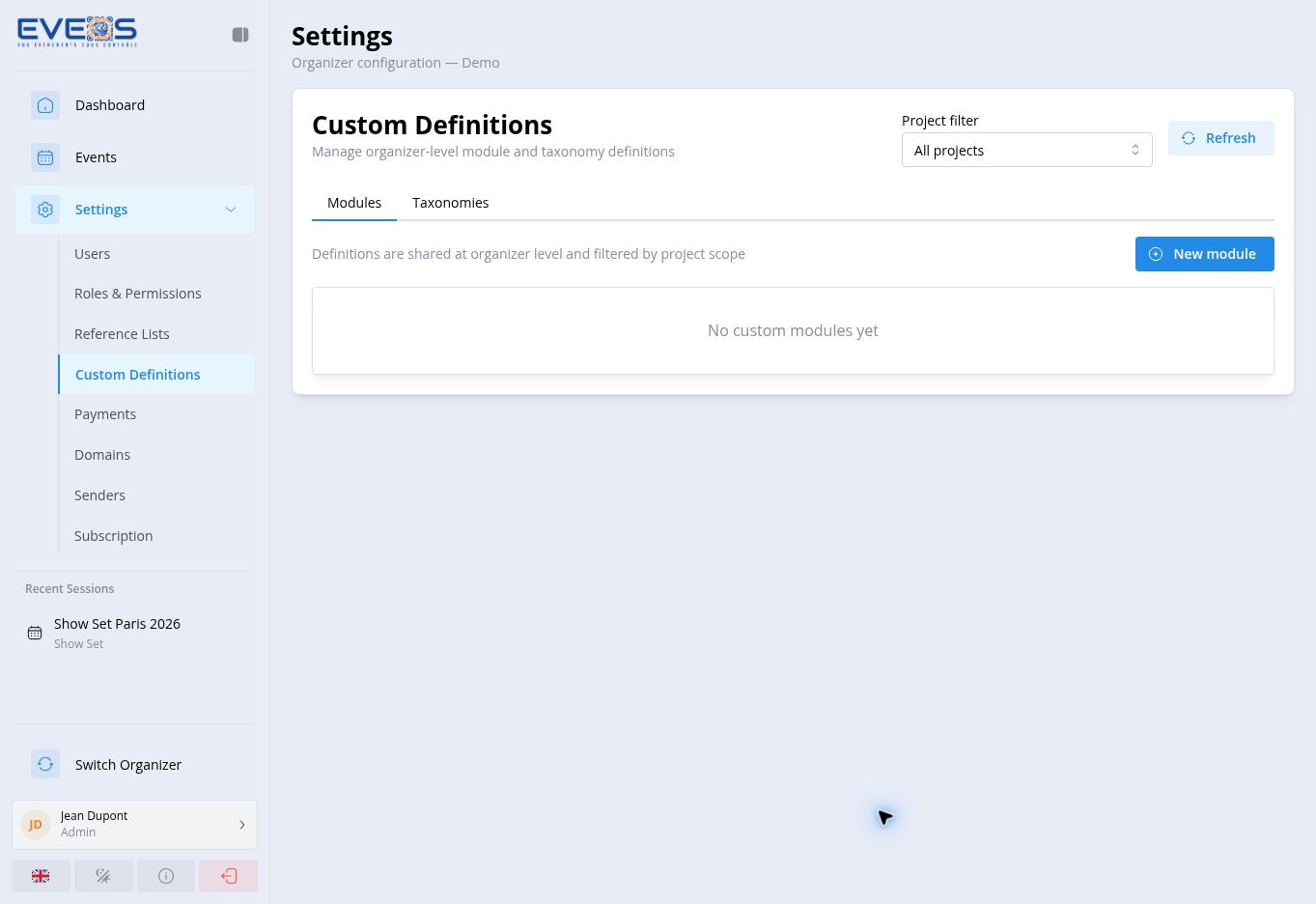Open Events from the sidebar
Viewport: 1316px width, 904px height.
[x=134, y=157]
